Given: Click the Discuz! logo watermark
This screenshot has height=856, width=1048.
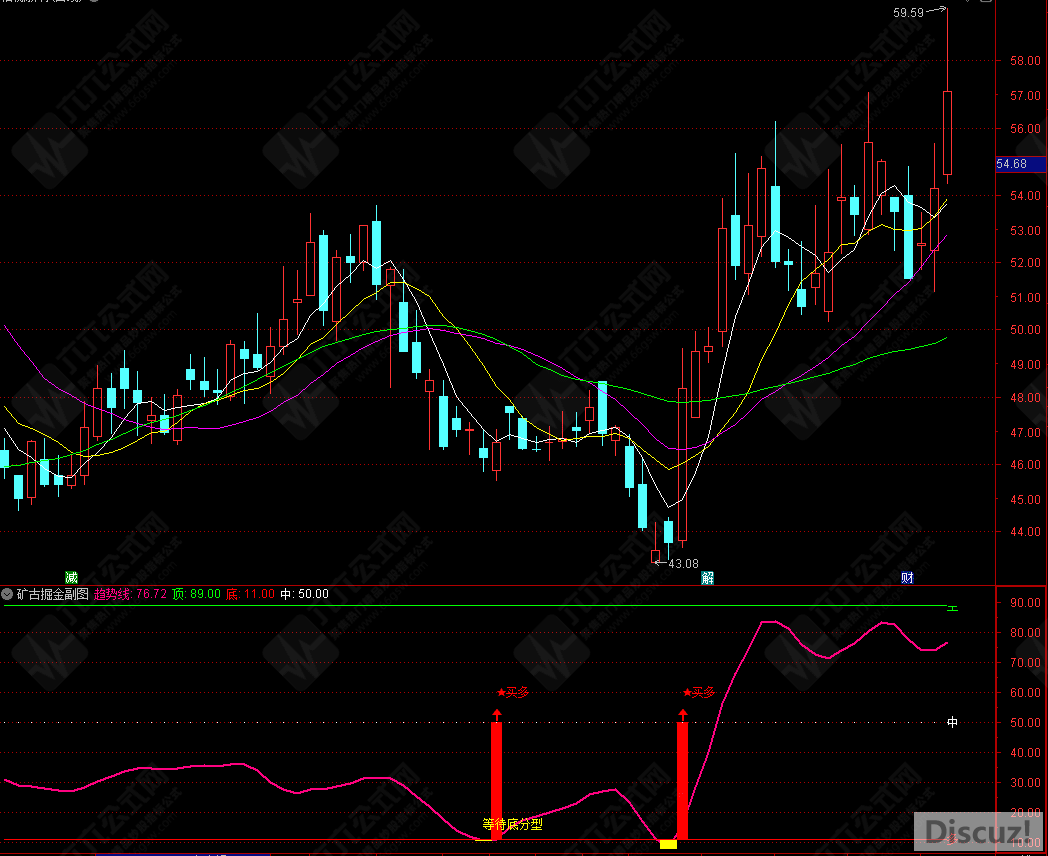Looking at the screenshot, I should point(979,831).
